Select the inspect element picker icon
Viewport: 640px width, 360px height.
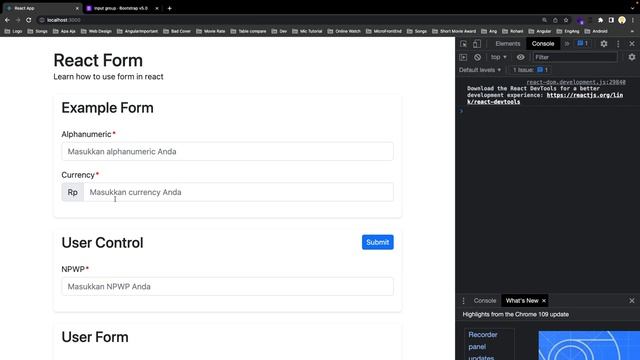pyautogui.click(x=464, y=44)
